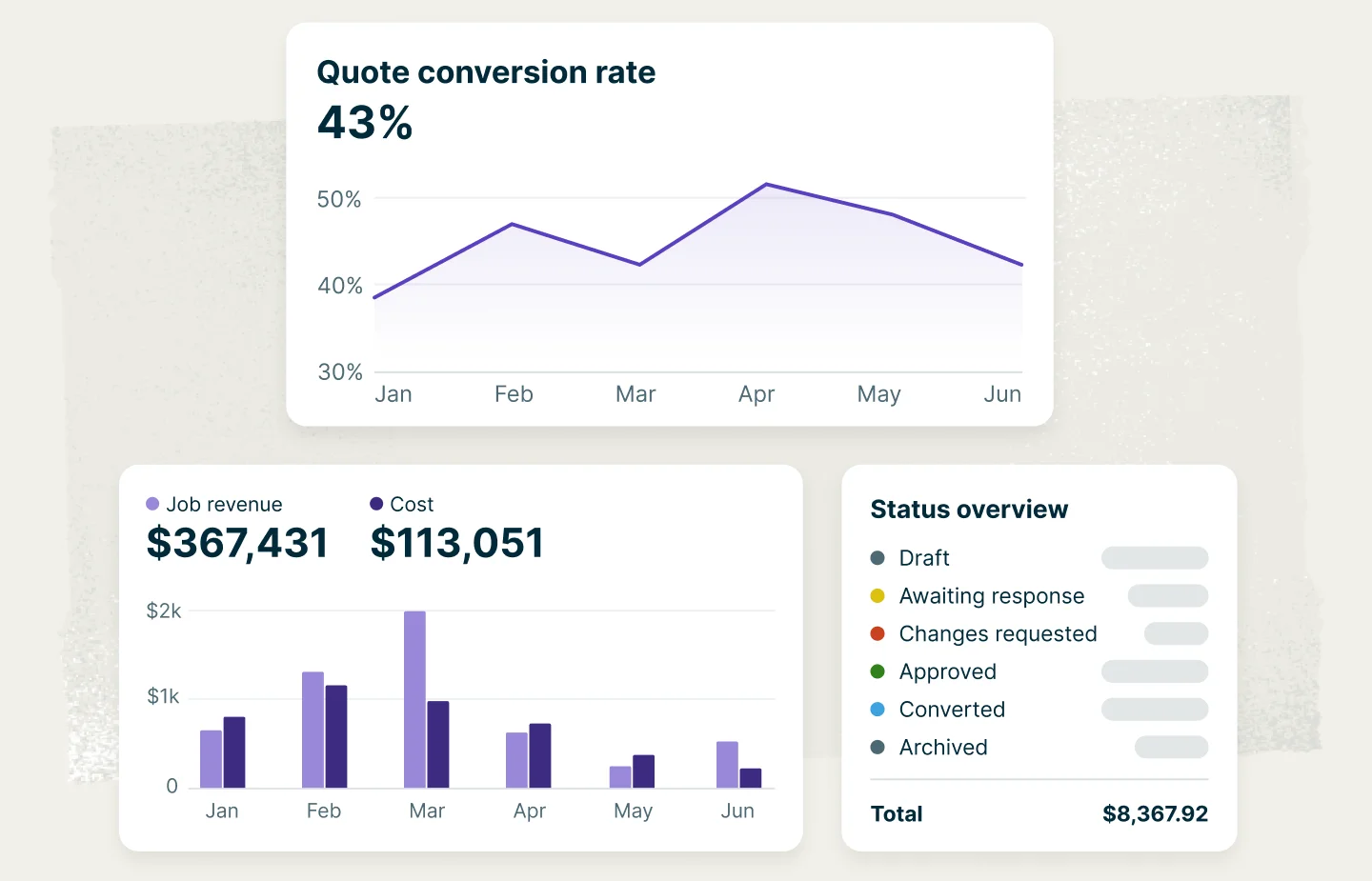Click the dark purple Cost legend dot
The width and height of the screenshot is (1372, 881).
coord(376,504)
